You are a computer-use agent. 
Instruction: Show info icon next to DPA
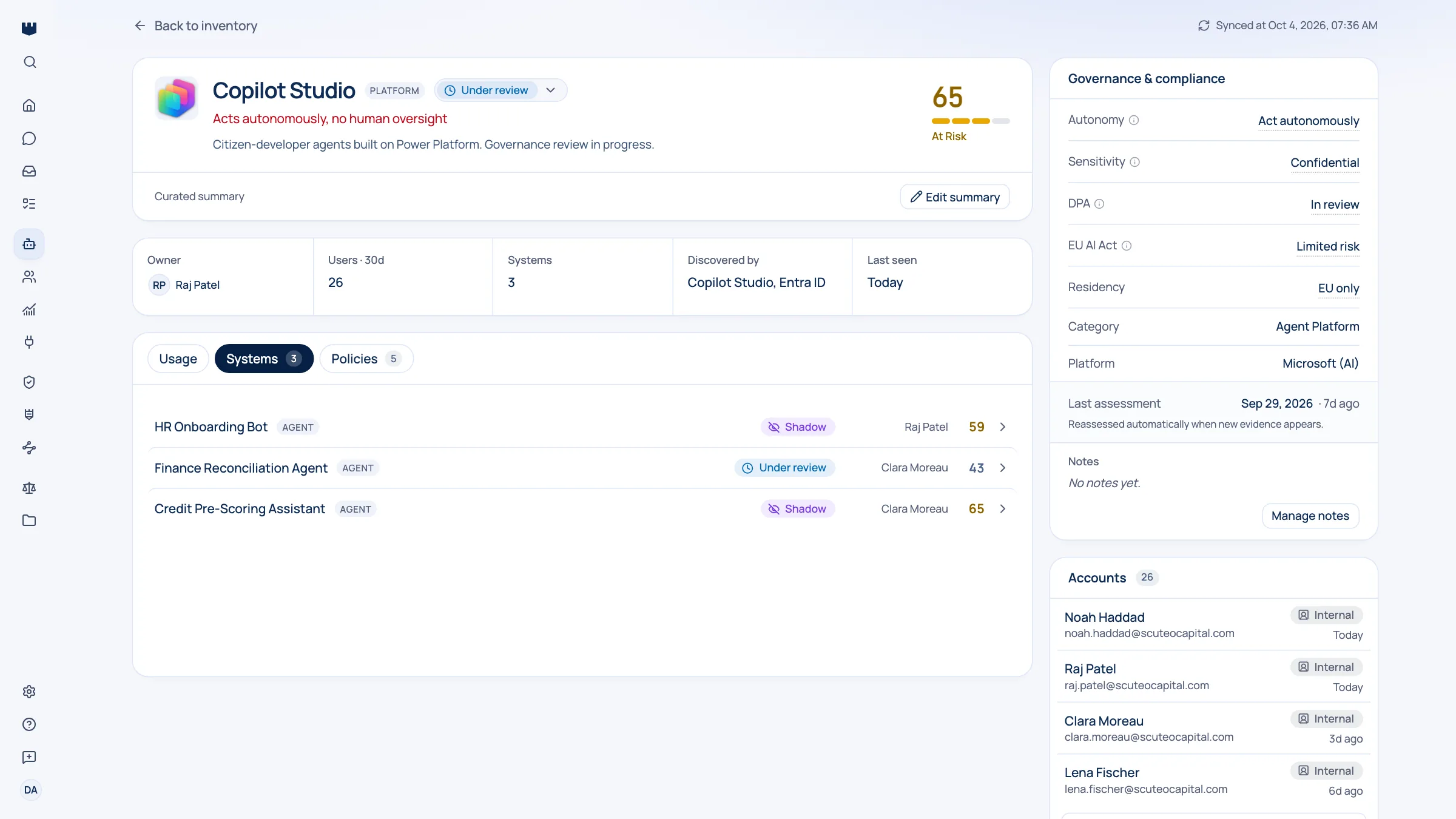1099,204
